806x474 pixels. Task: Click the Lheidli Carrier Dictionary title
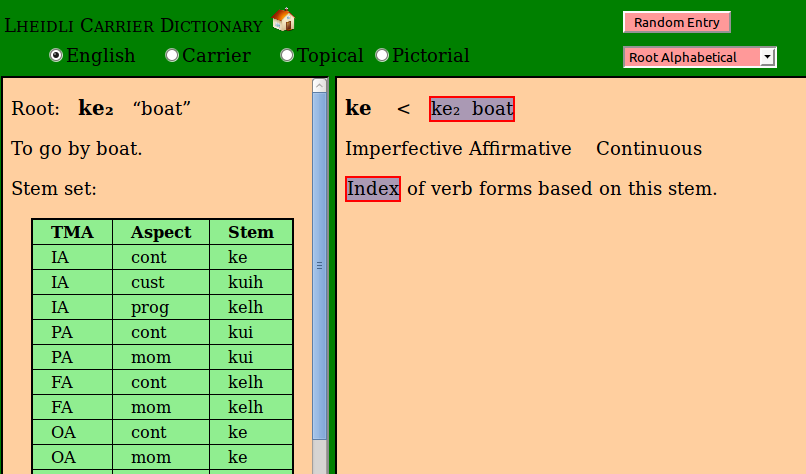(x=135, y=25)
